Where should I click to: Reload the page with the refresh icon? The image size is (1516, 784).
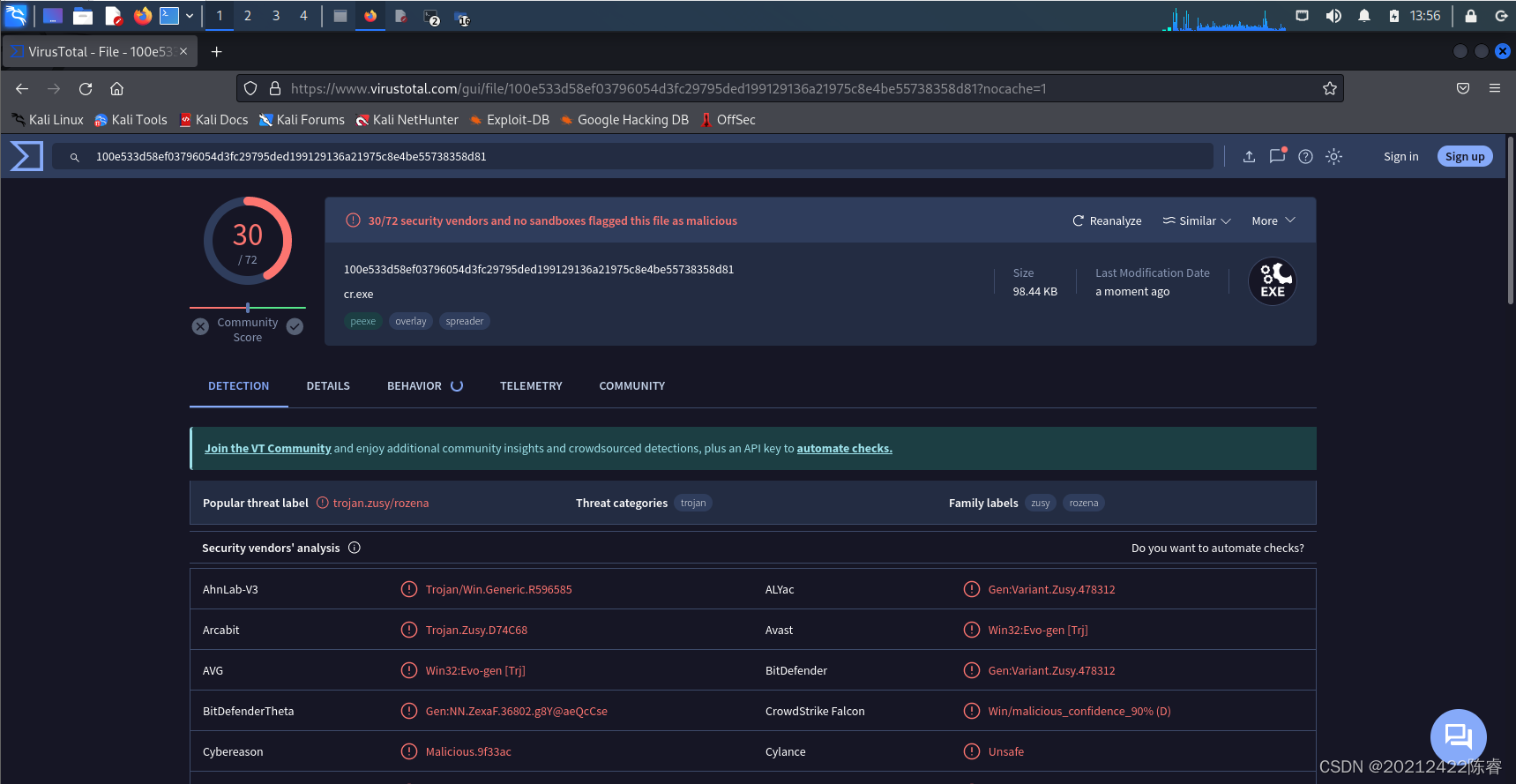86,88
